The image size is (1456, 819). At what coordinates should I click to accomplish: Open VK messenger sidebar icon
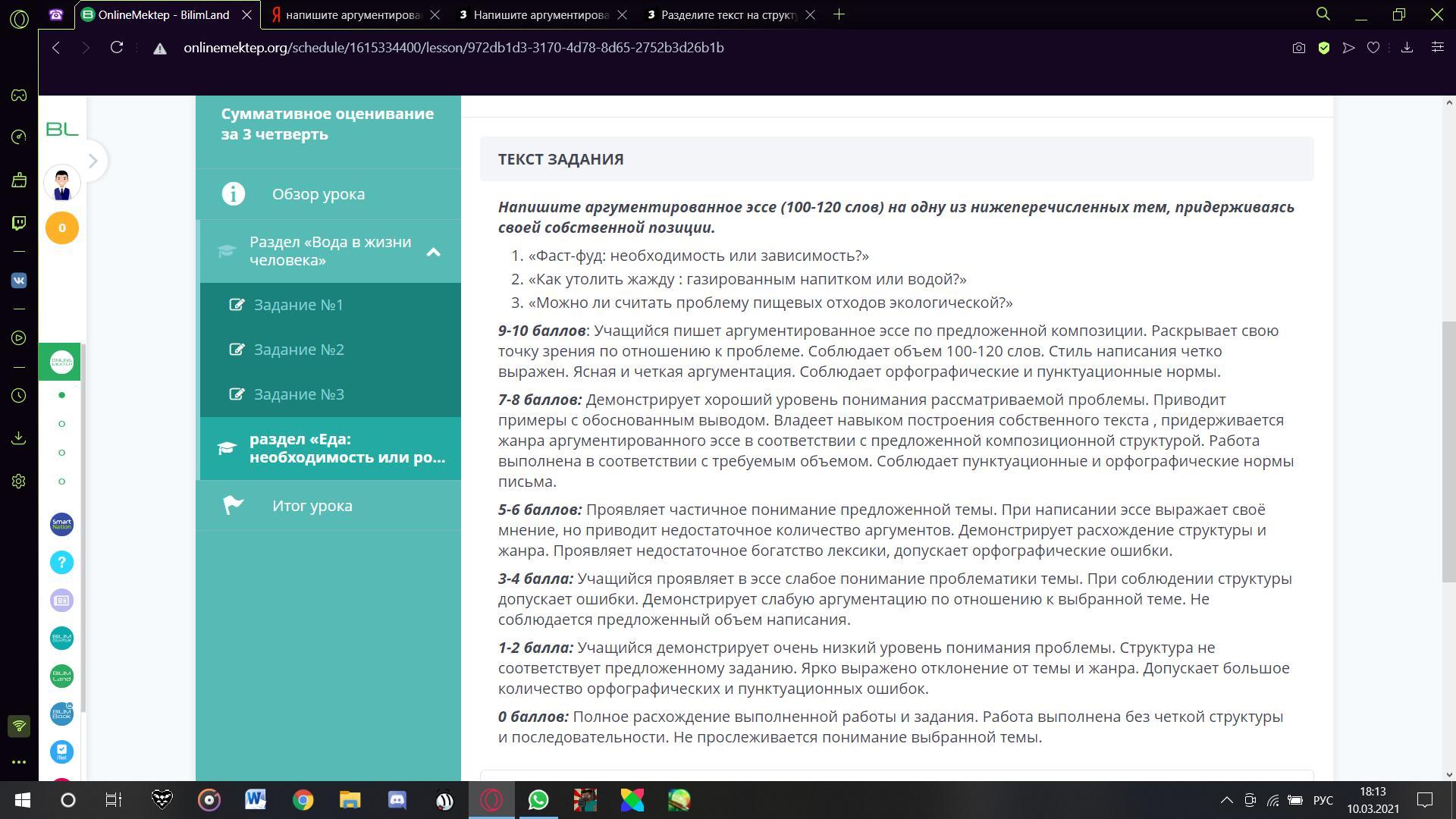tap(19, 280)
